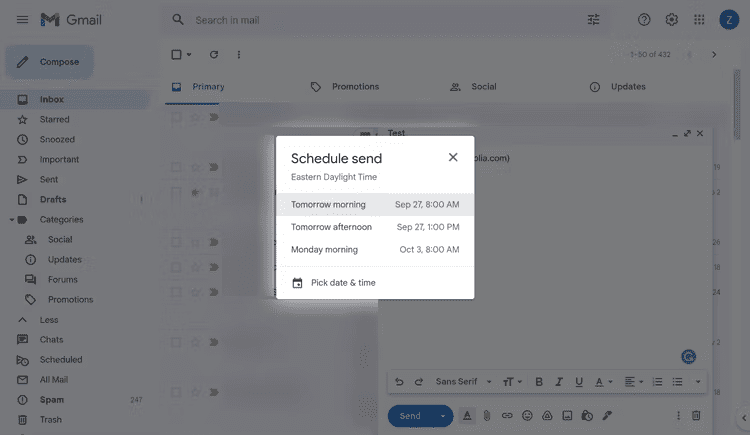The width and height of the screenshot is (750, 435).
Task: Apply numbered list formatting
Action: 657,382
